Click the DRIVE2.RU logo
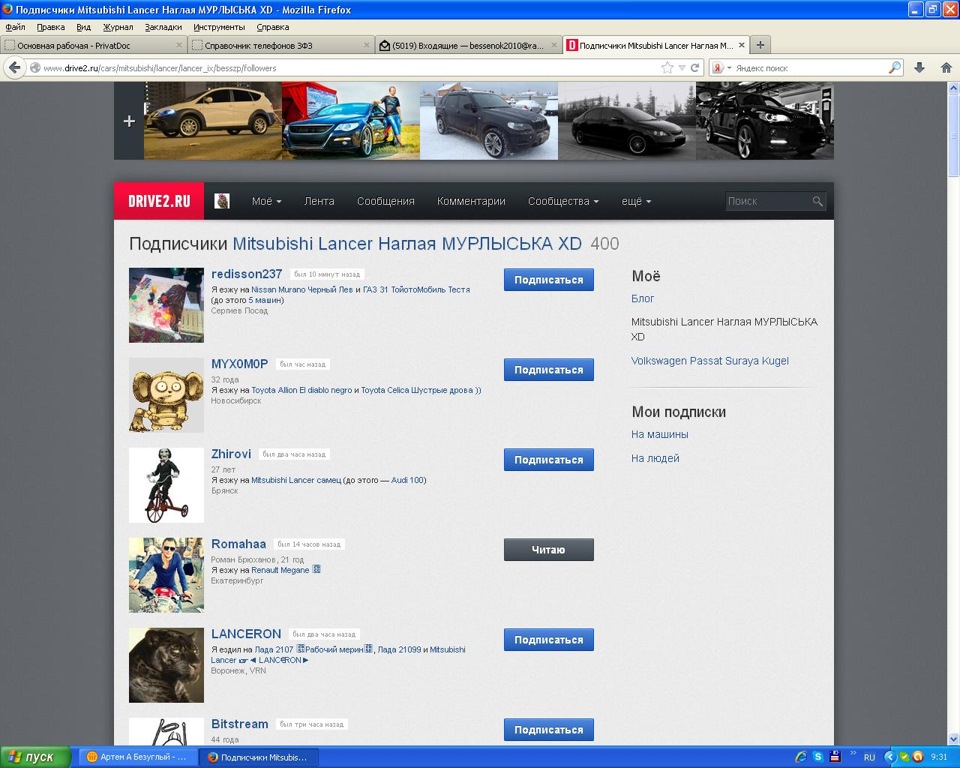The height and width of the screenshot is (768, 960). tap(159, 201)
